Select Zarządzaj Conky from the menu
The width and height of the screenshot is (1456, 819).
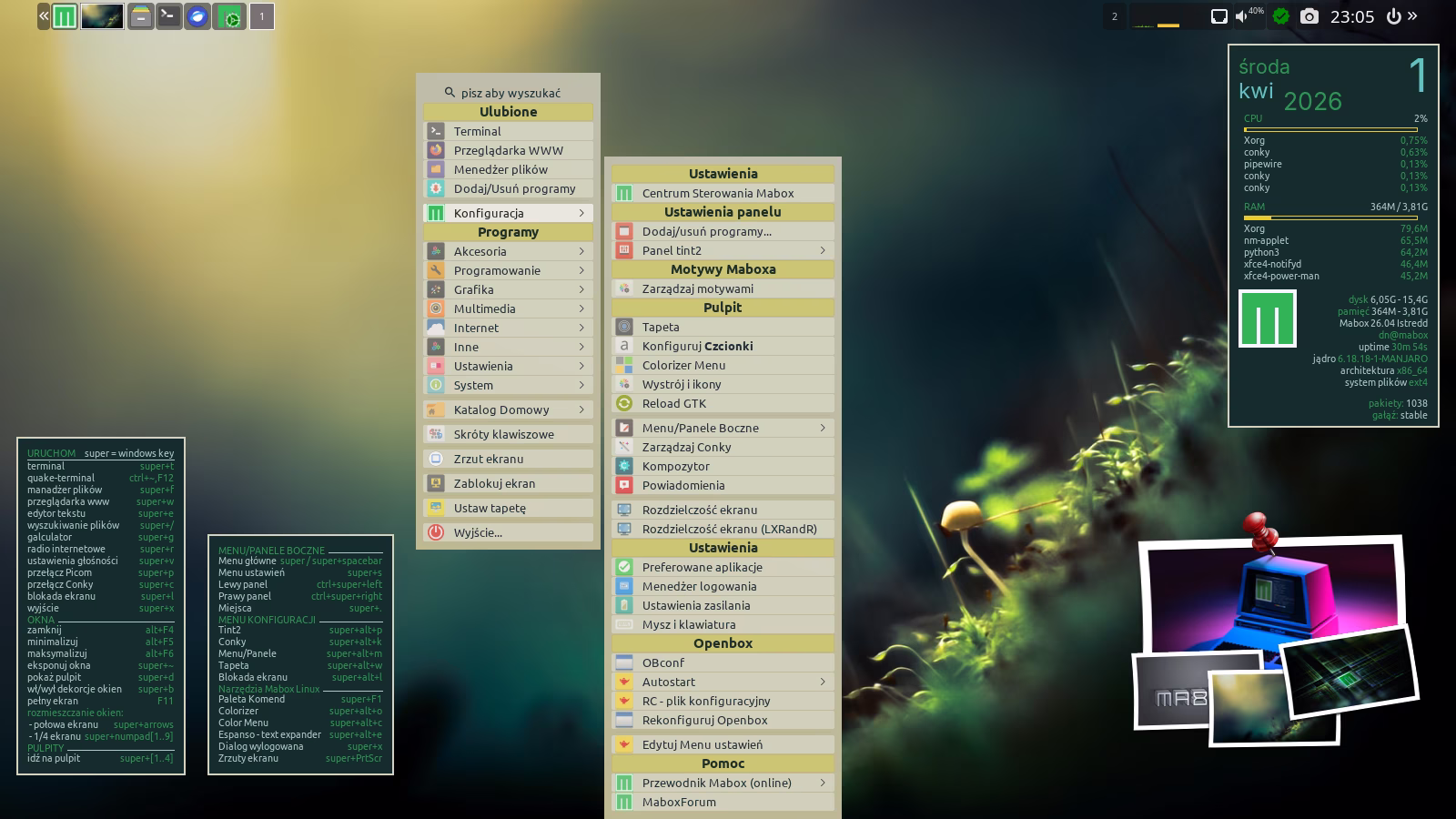[x=686, y=447]
